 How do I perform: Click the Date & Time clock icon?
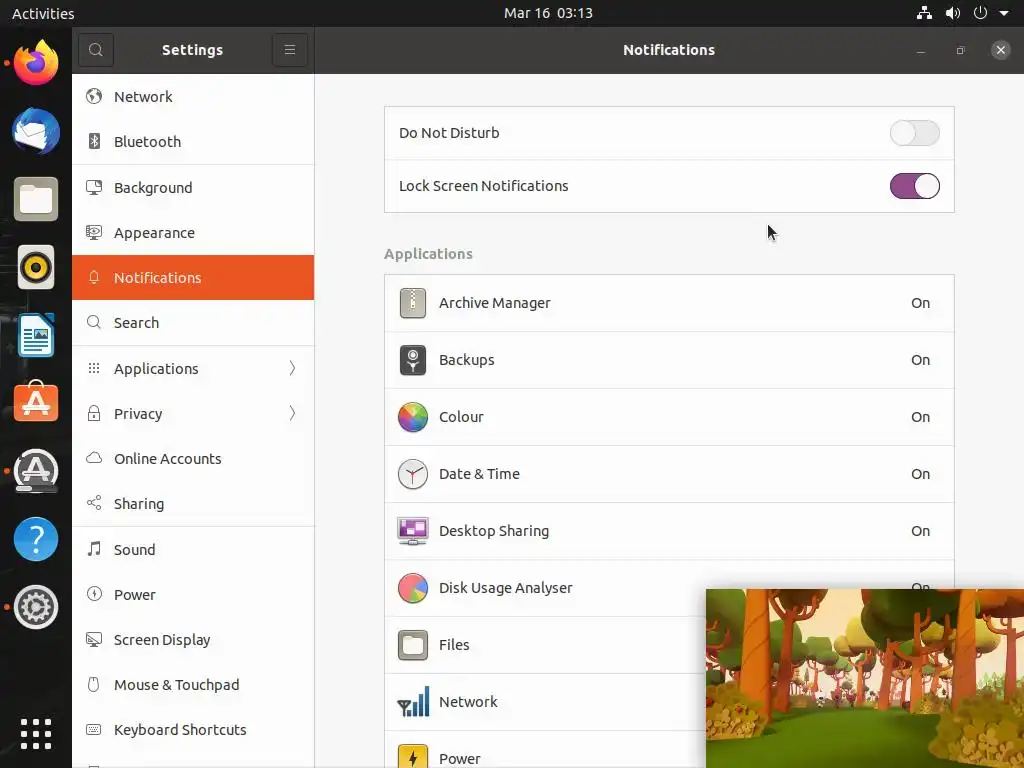coord(413,474)
